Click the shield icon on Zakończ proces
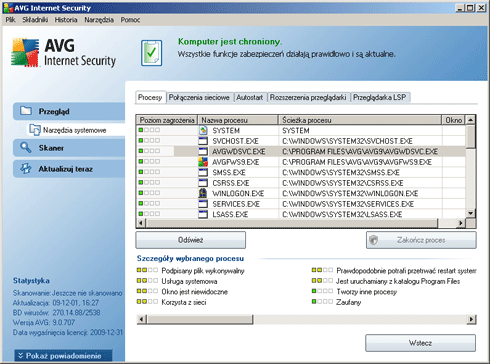The image size is (490, 364). coord(374,240)
